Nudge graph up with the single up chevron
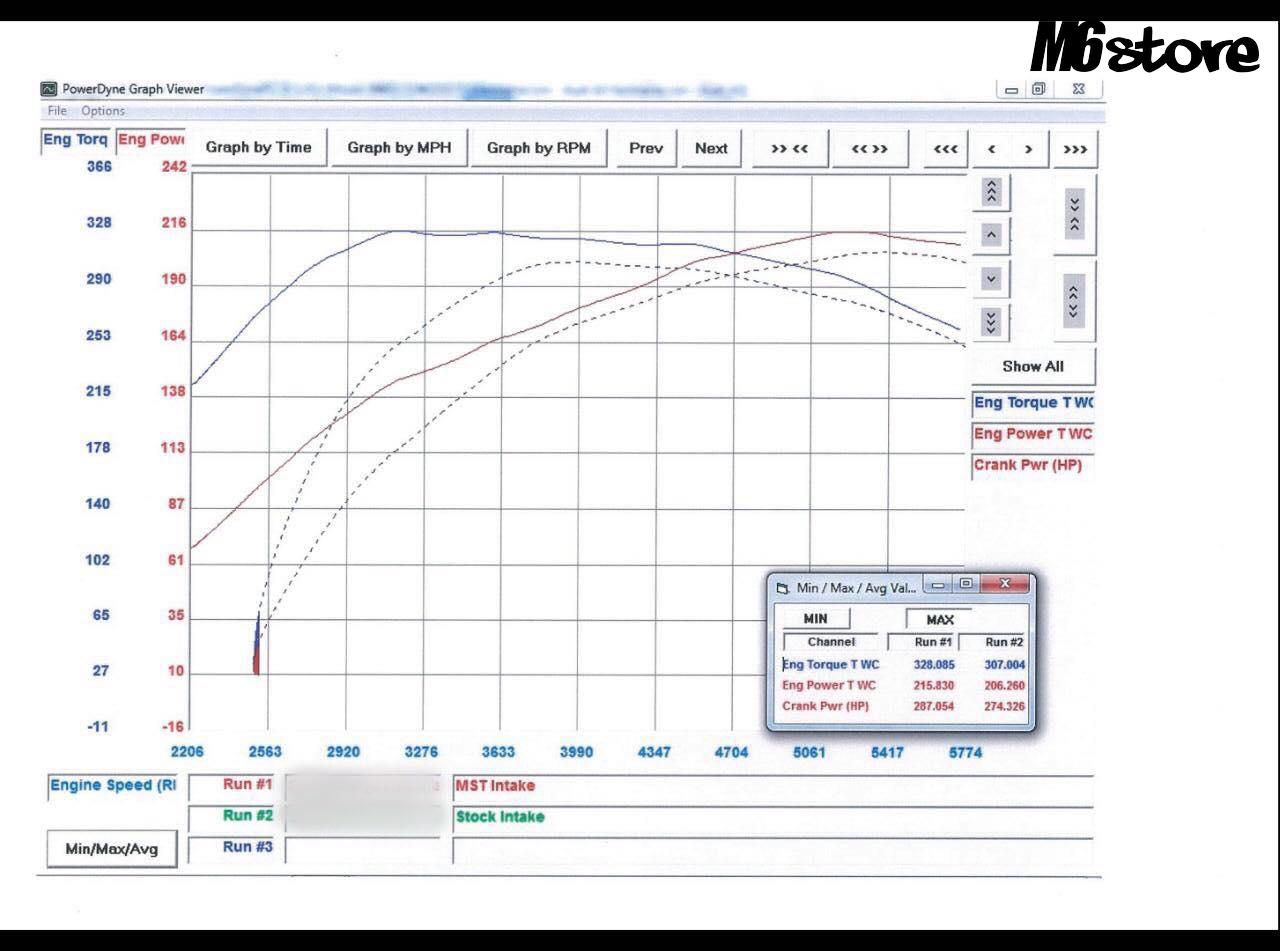Viewport: 1280px width, 951px height. point(992,236)
